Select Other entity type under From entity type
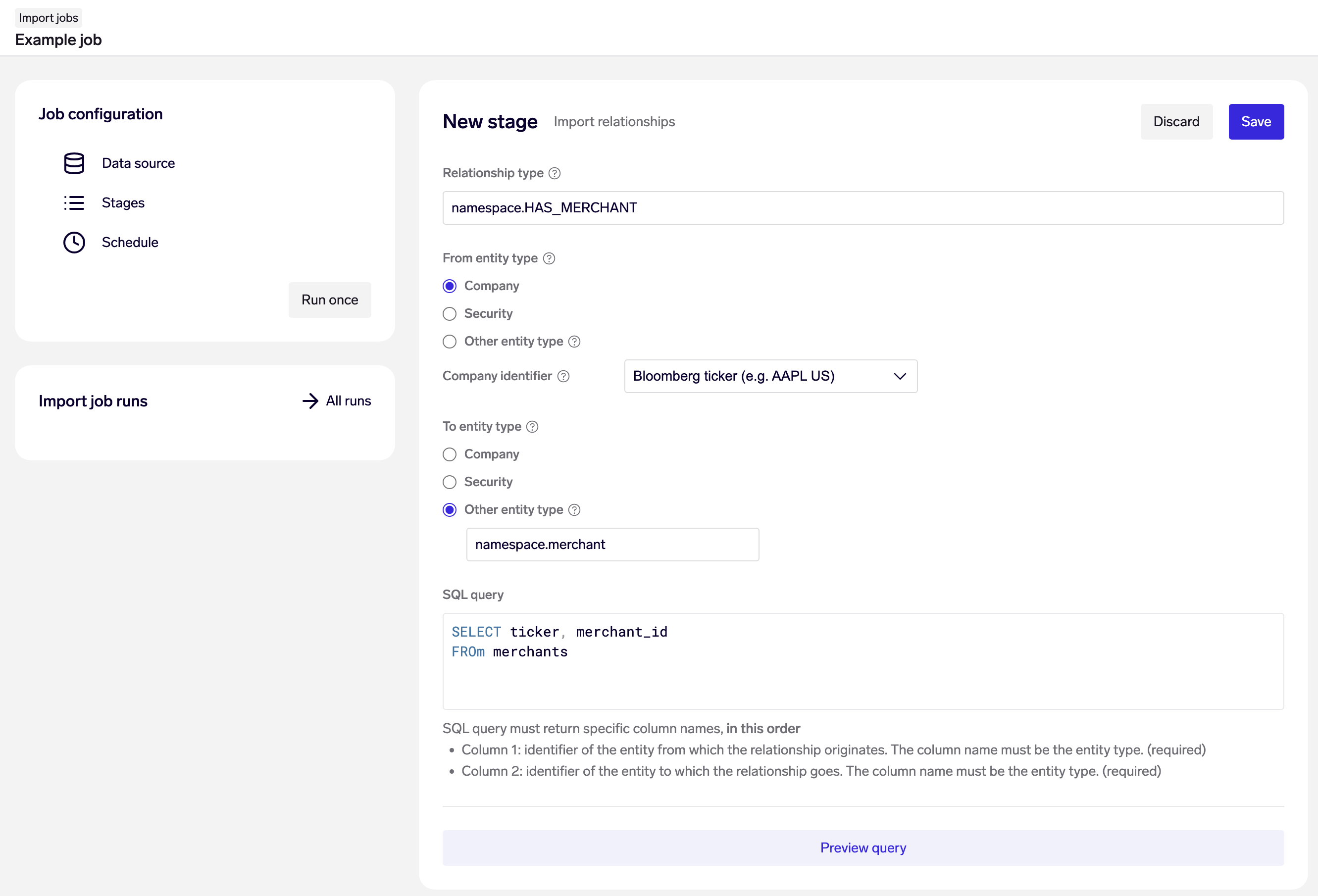 (450, 342)
